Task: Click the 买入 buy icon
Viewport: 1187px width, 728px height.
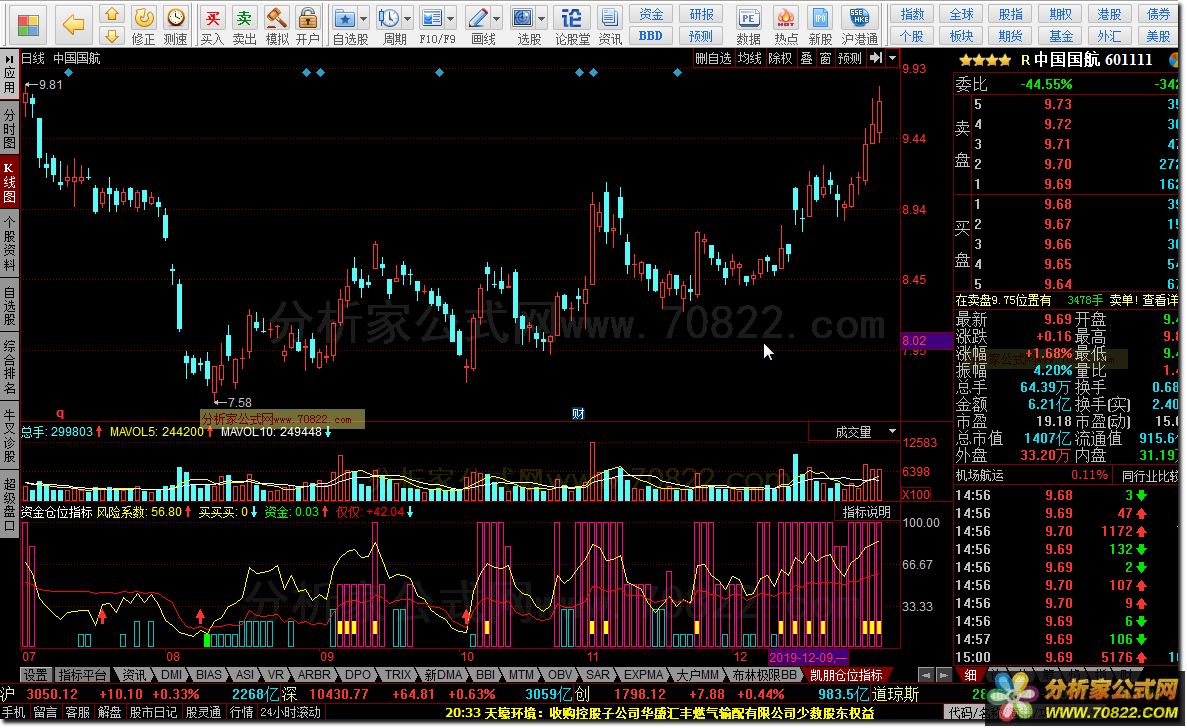Action: click(x=213, y=26)
